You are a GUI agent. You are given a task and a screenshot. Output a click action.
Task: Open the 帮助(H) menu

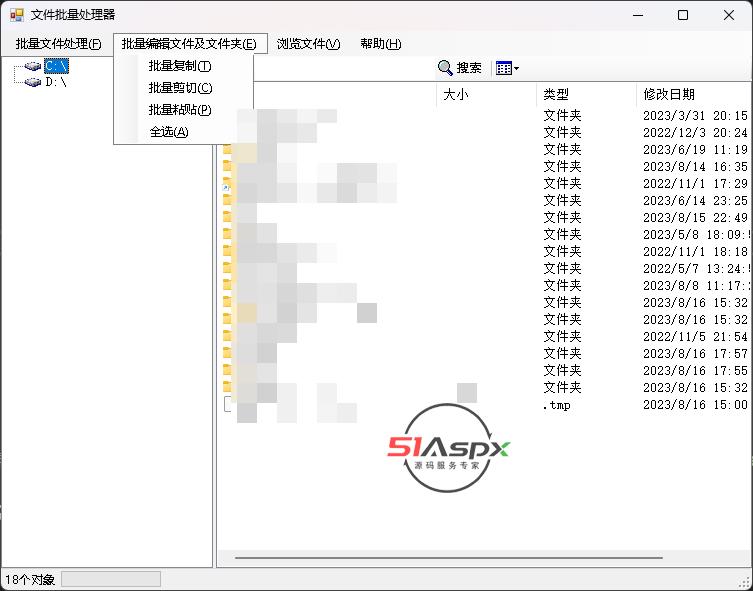380,44
